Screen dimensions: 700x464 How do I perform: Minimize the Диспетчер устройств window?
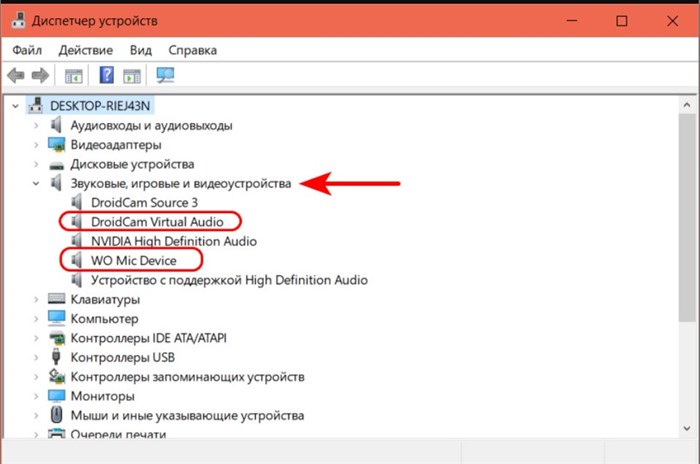tap(572, 21)
